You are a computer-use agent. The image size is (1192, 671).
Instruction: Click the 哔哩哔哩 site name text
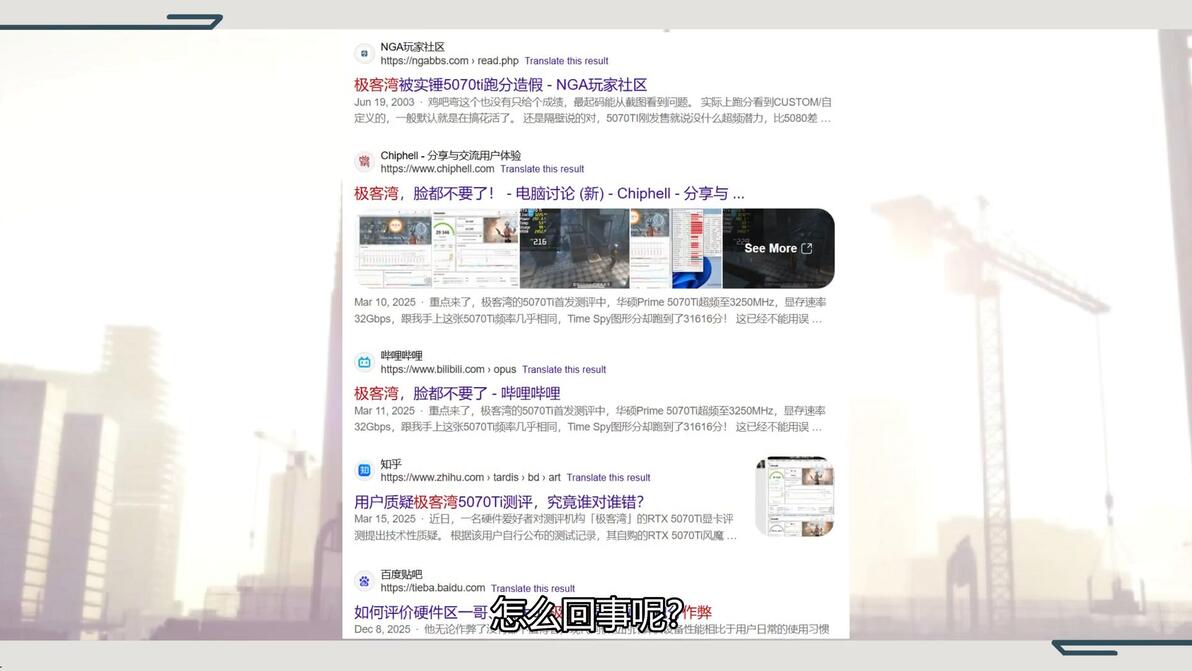(401, 356)
